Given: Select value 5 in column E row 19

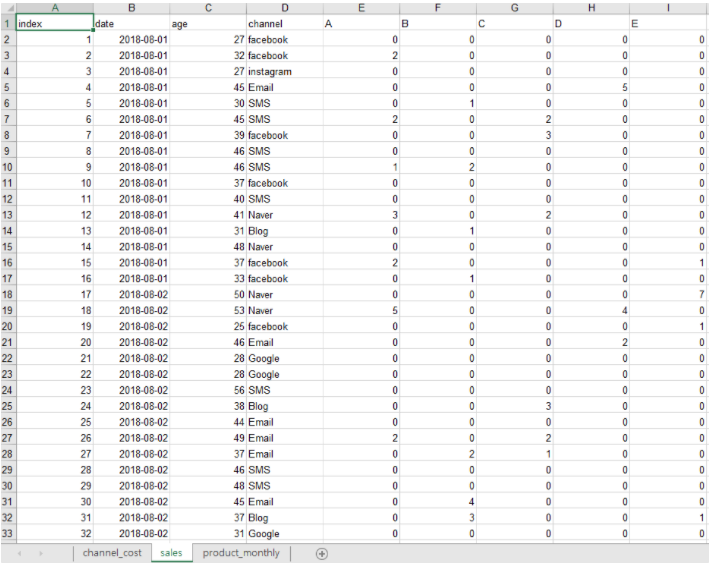Looking at the screenshot, I should click(362, 310).
